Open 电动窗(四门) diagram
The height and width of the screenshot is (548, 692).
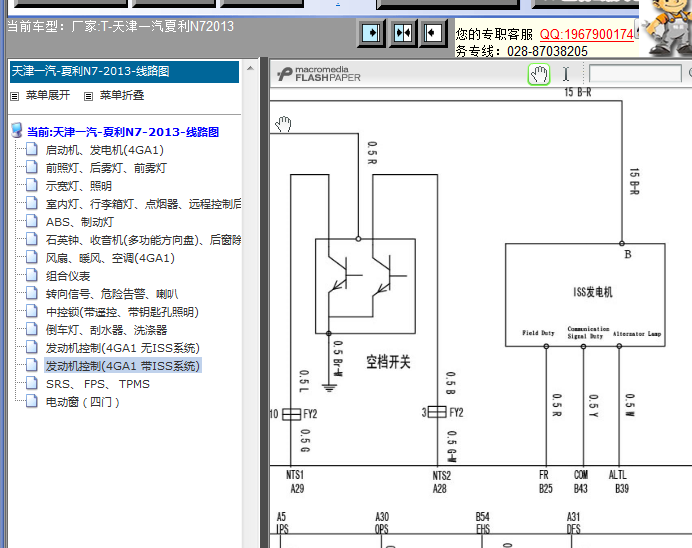(83, 402)
